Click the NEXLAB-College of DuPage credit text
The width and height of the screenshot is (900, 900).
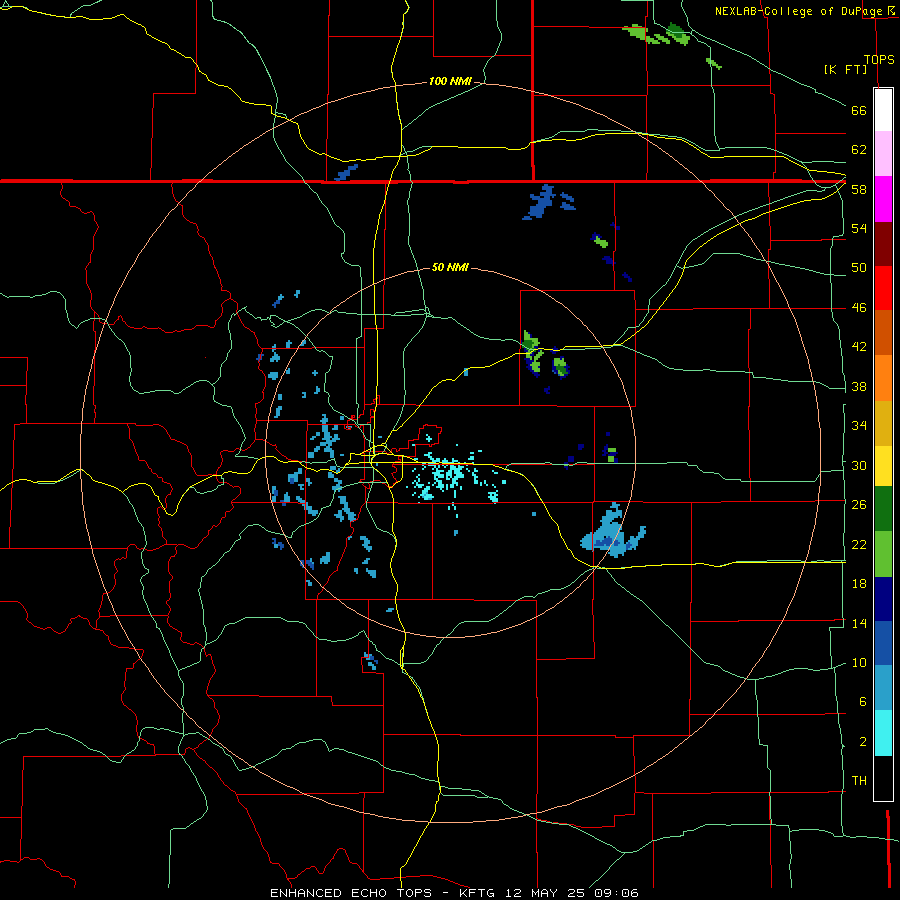tap(800, 11)
